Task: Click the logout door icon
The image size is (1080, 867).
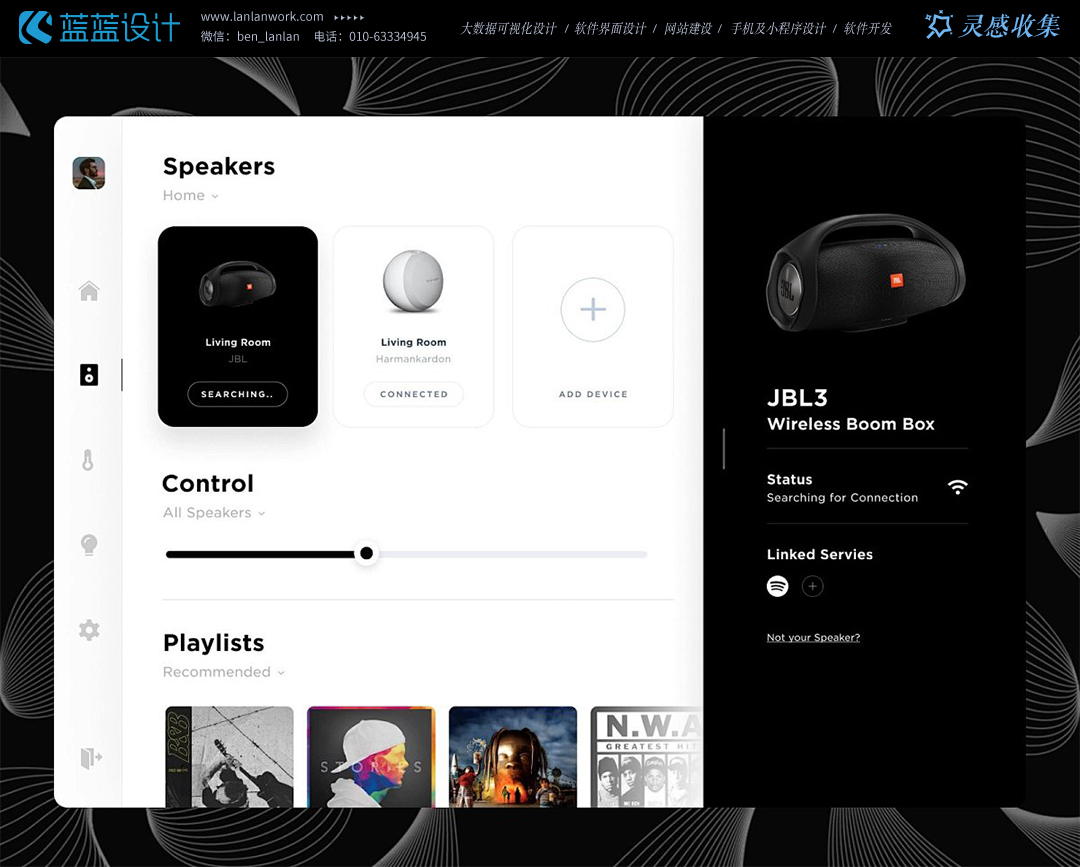Action: (91, 758)
